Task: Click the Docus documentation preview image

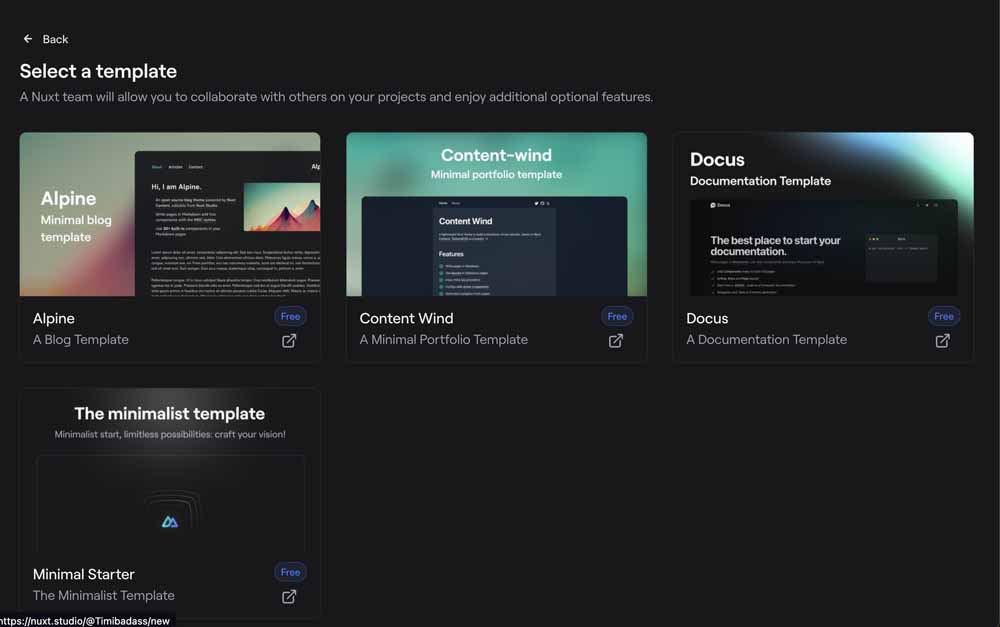Action: point(823,213)
